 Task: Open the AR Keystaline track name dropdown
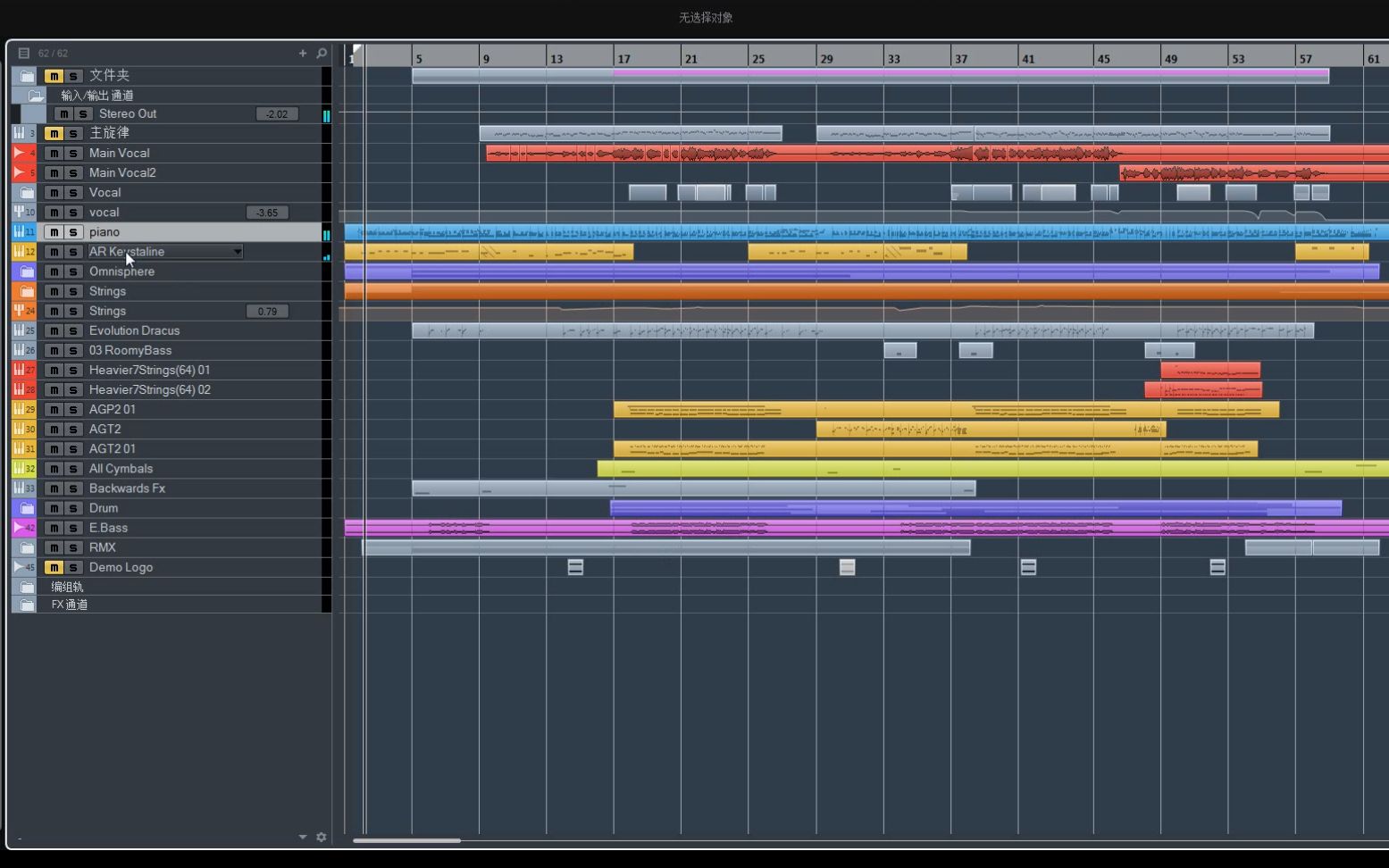pyautogui.click(x=237, y=252)
